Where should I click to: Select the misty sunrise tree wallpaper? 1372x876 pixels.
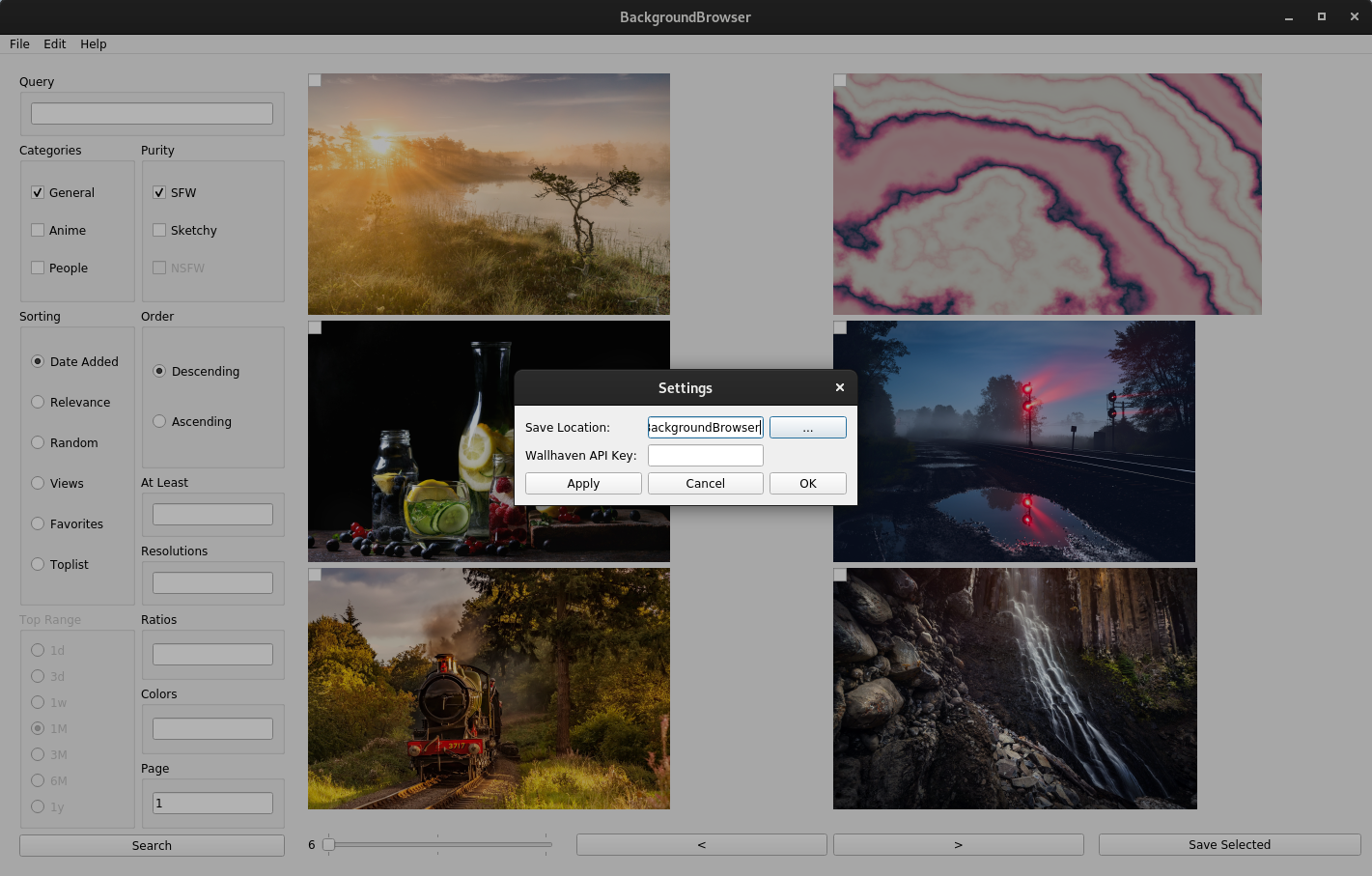489,194
